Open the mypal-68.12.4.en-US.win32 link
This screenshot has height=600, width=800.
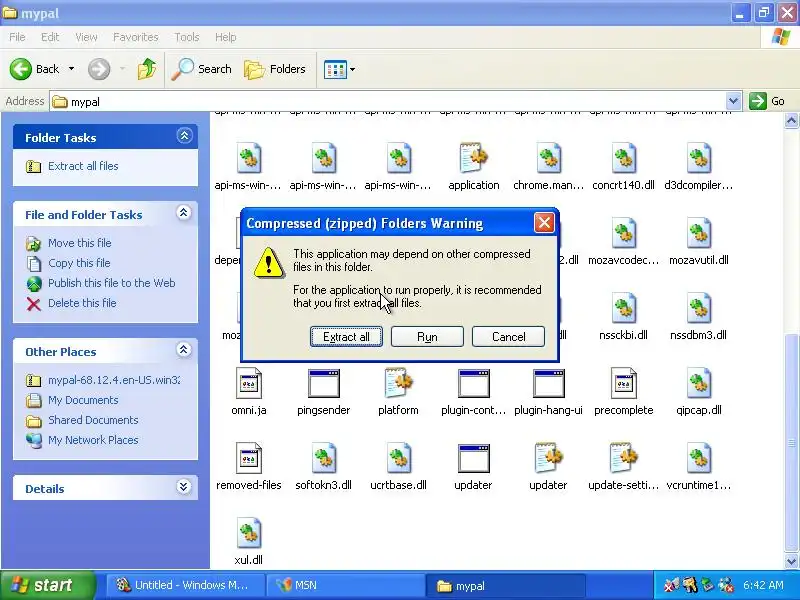pyautogui.click(x=114, y=380)
